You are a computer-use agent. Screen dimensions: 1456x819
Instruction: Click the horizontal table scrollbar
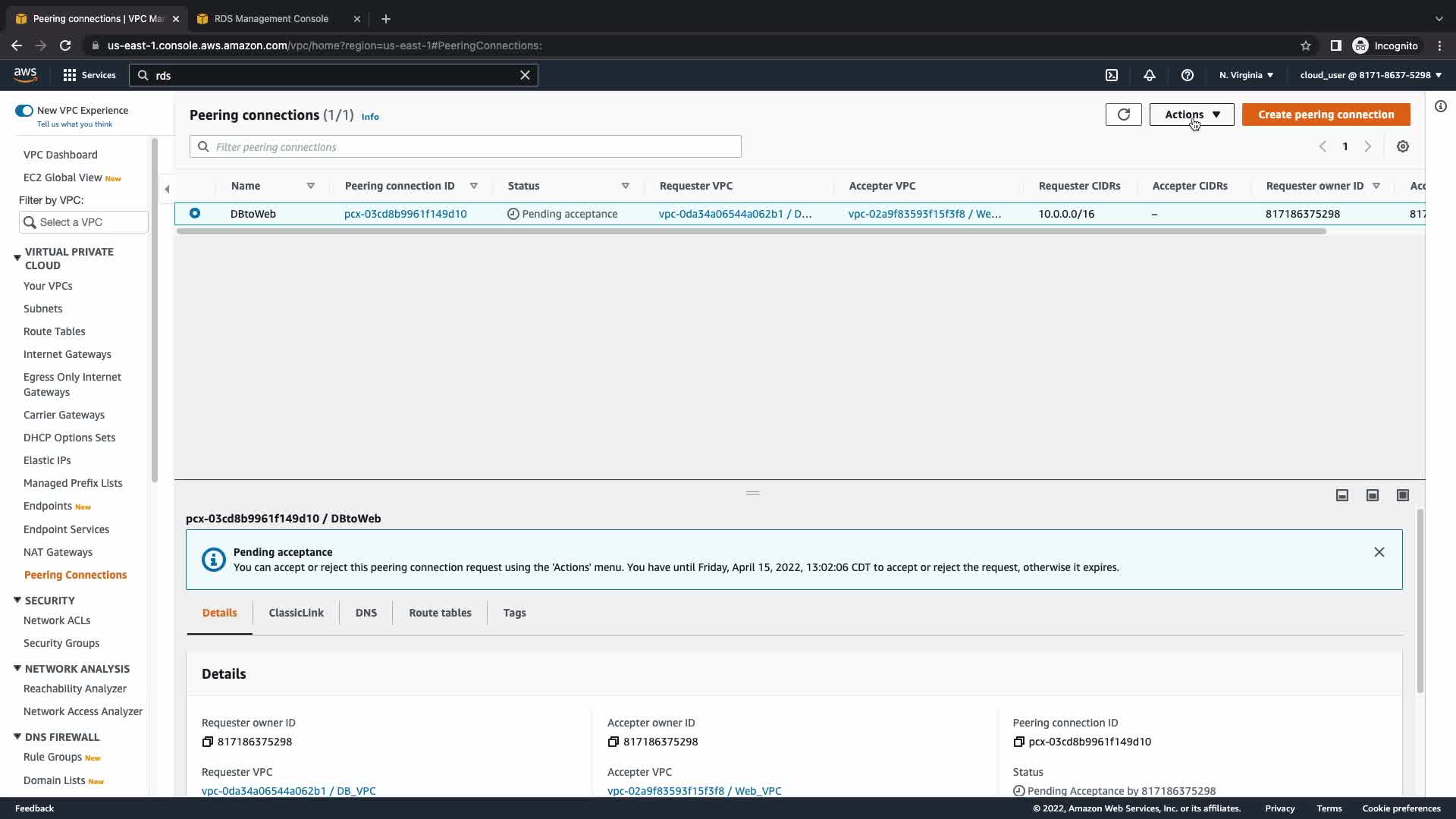[751, 231]
